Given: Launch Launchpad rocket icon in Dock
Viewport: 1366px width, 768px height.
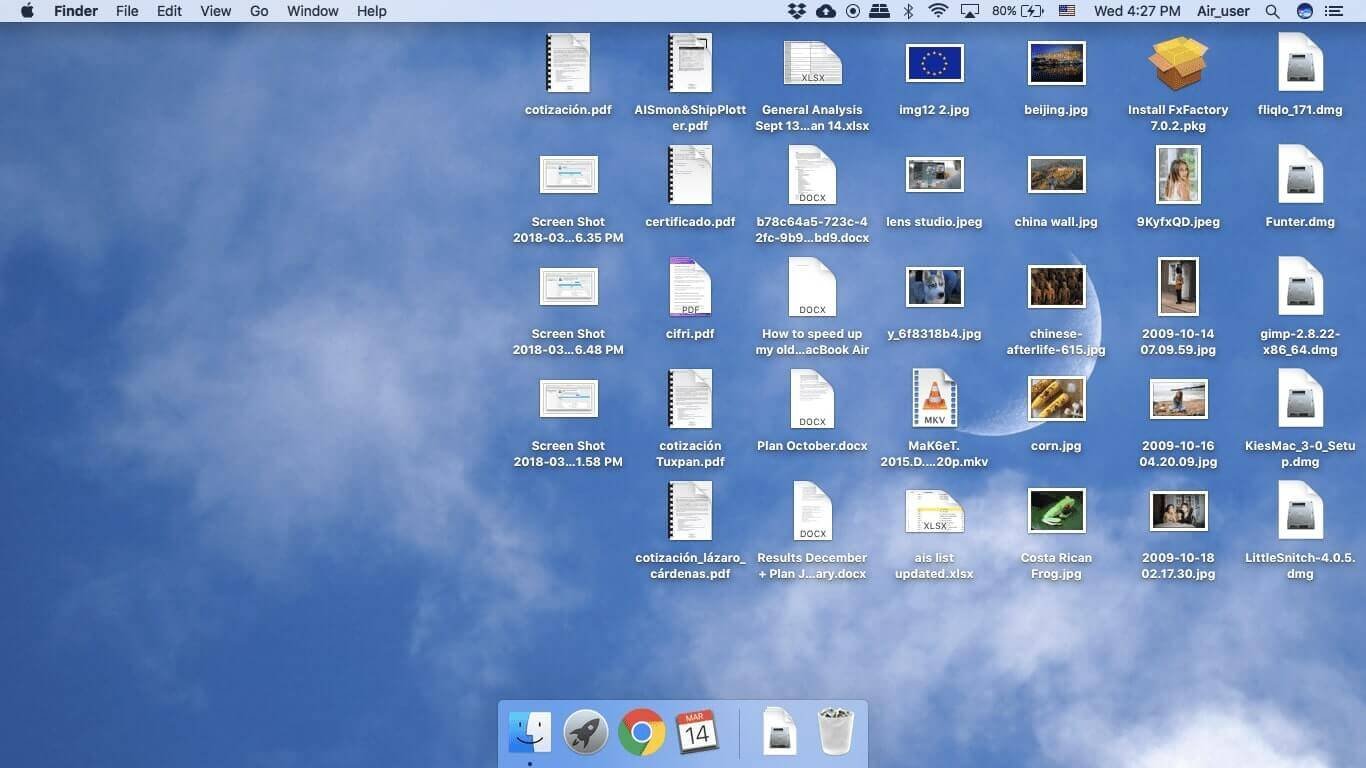Looking at the screenshot, I should coord(585,733).
